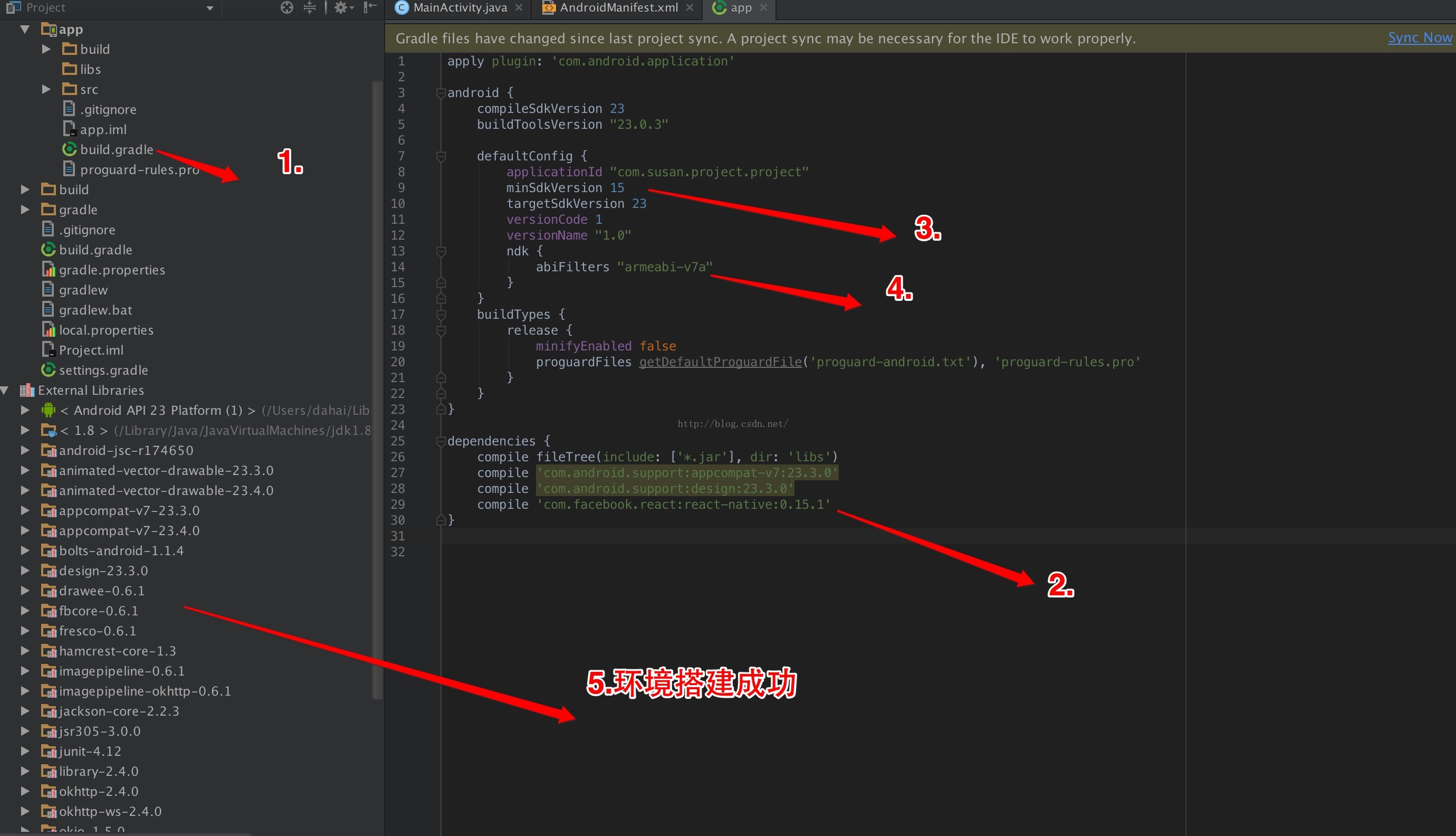1456x836 pixels.
Task: Click the bolts-android-1.1.4 library icon
Action: [49, 551]
